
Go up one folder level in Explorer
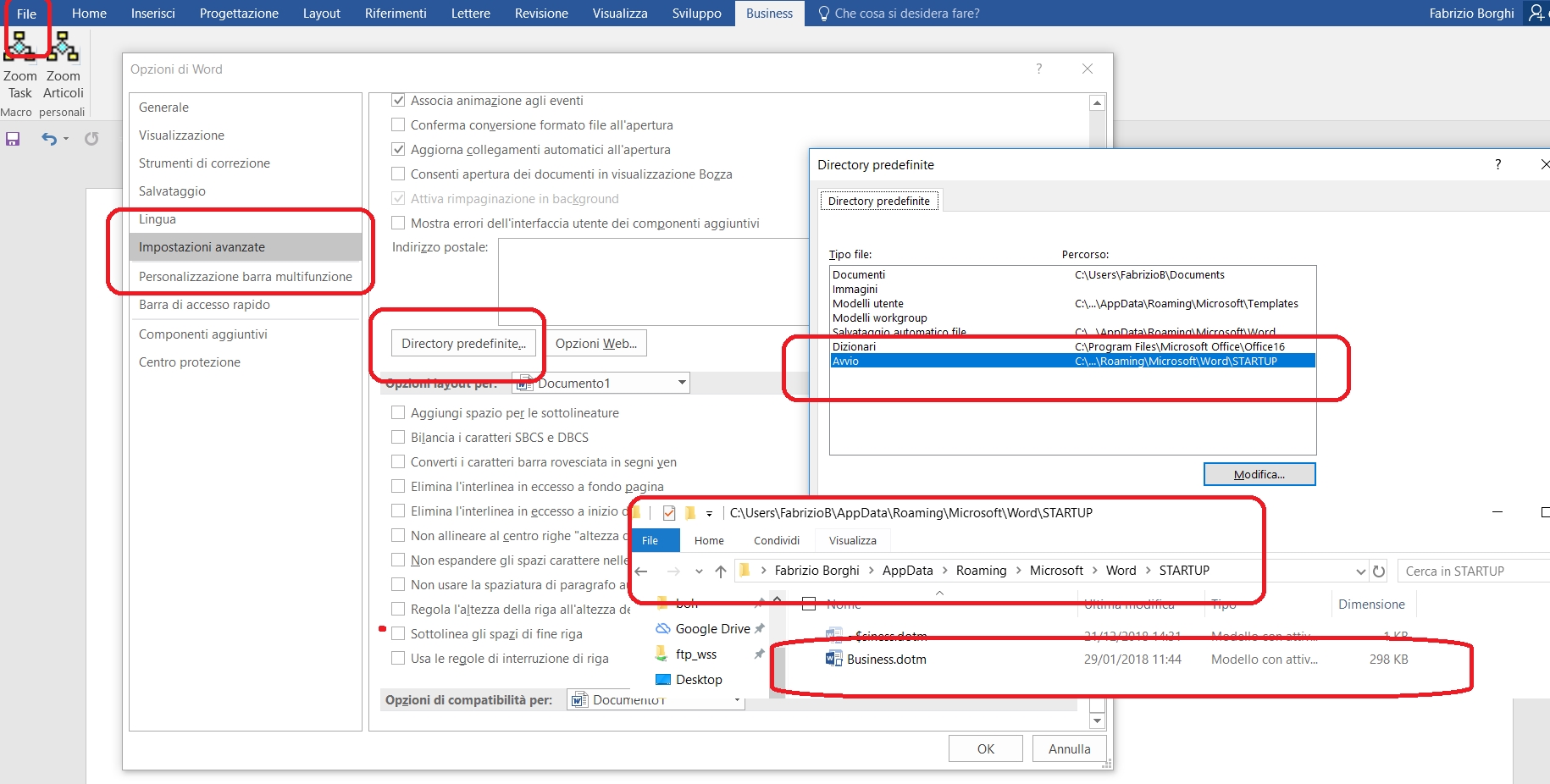[x=721, y=571]
